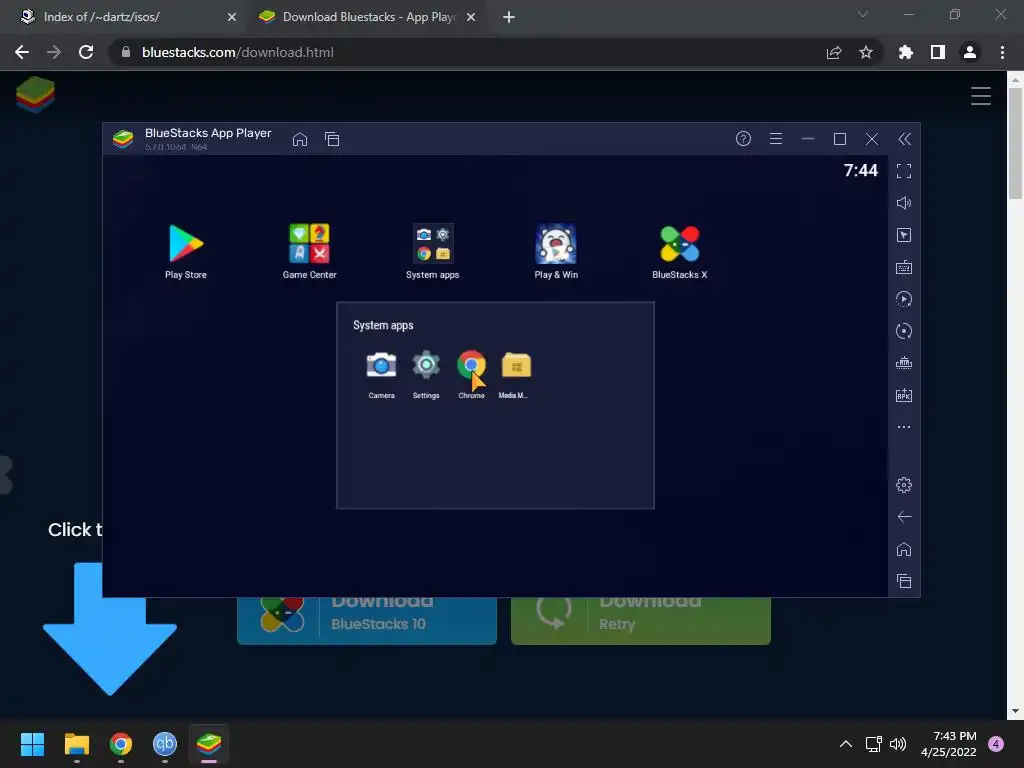
Task: Click the macro playback icon in sidebar
Action: (904, 299)
